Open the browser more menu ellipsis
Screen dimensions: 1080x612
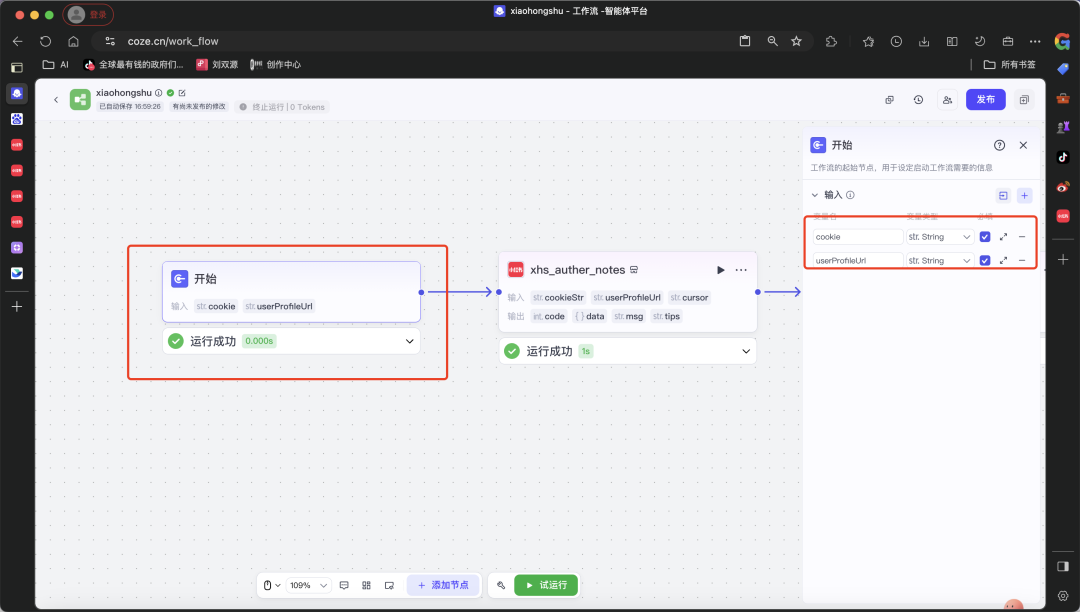click(x=1035, y=41)
